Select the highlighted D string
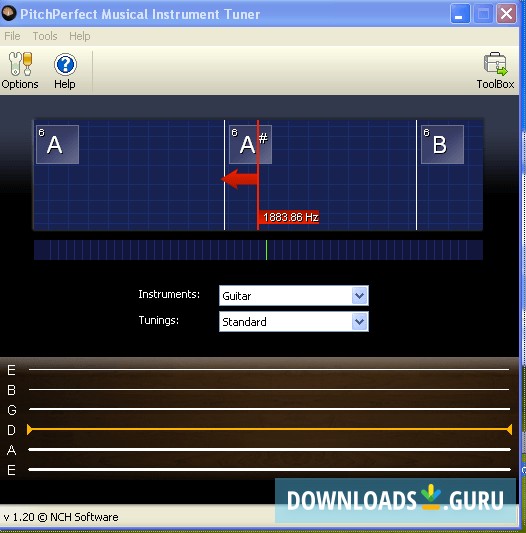This screenshot has width=526, height=533. tap(269, 429)
